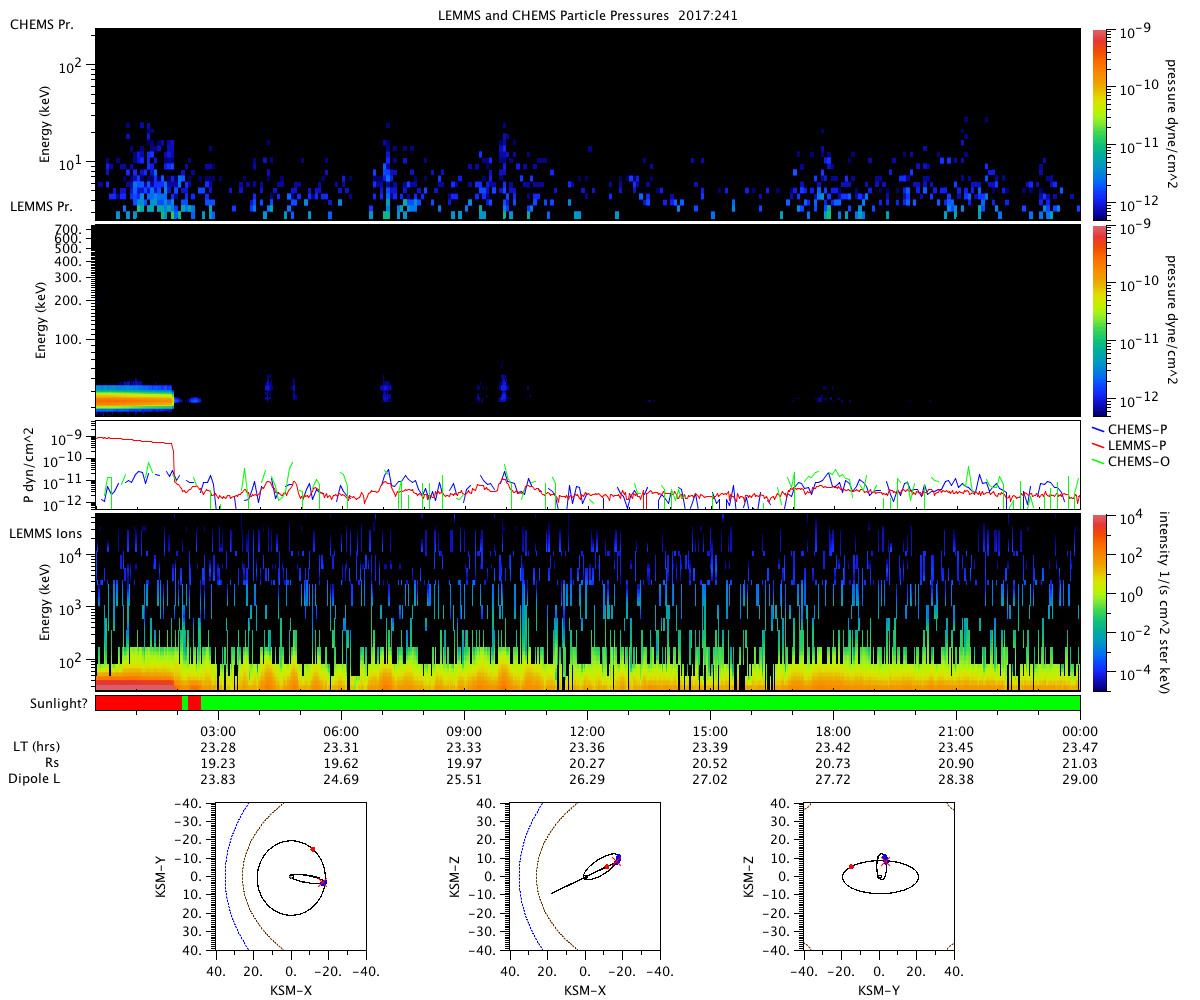Click the plot title with date 2017:241
This screenshot has width=1200, height=1000.
[x=587, y=16]
